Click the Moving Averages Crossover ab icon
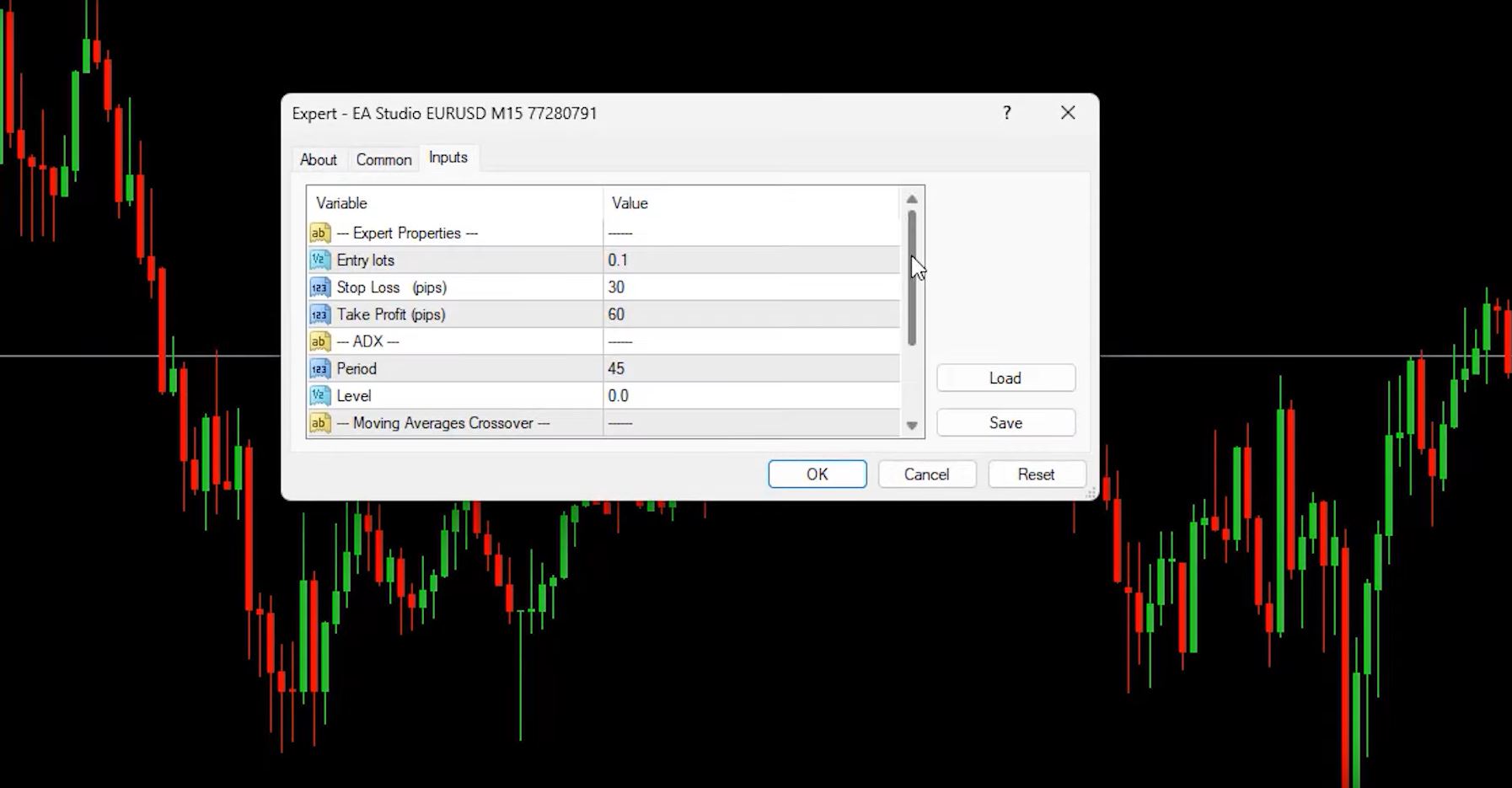 coord(319,422)
